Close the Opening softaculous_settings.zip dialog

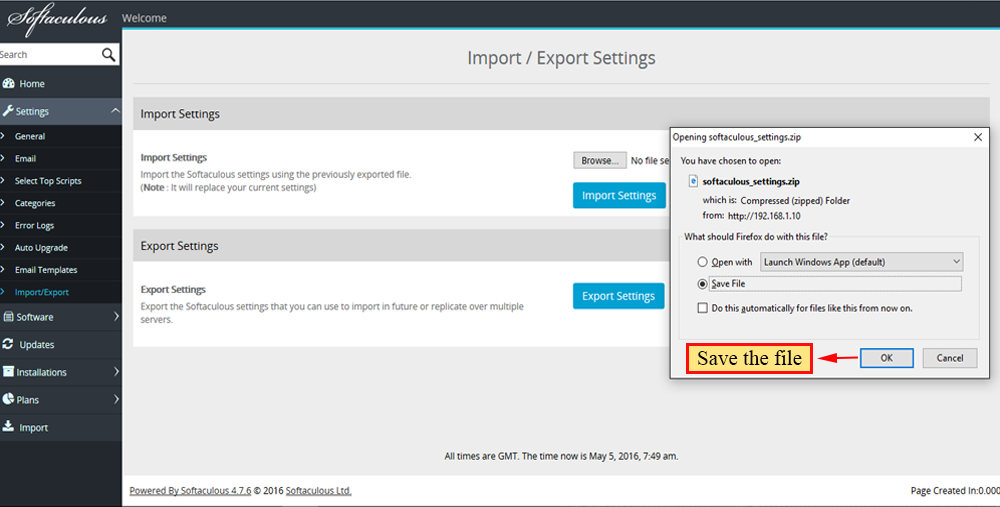coord(978,137)
